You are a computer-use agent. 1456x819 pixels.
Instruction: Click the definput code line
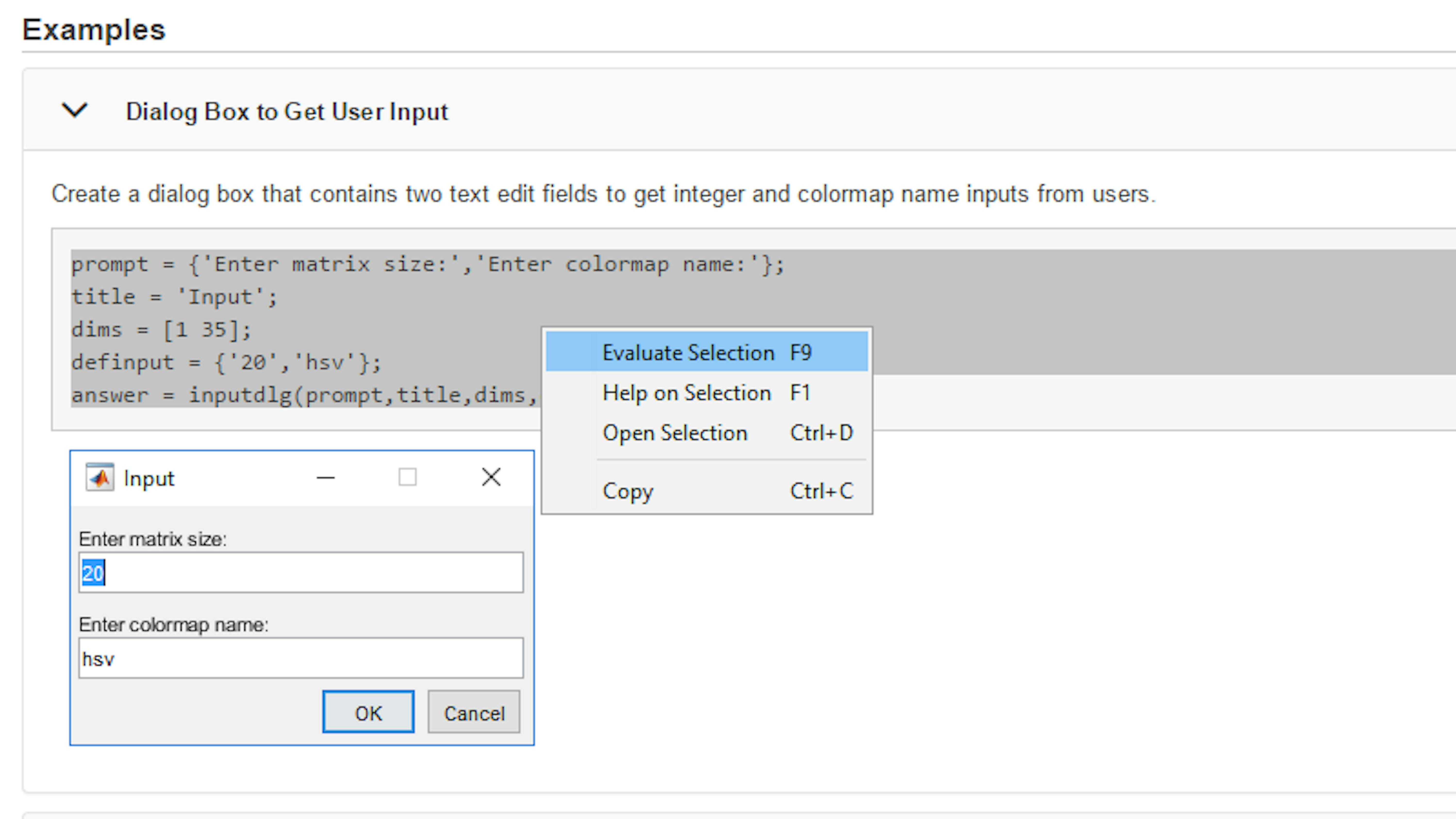pyautogui.click(x=226, y=362)
